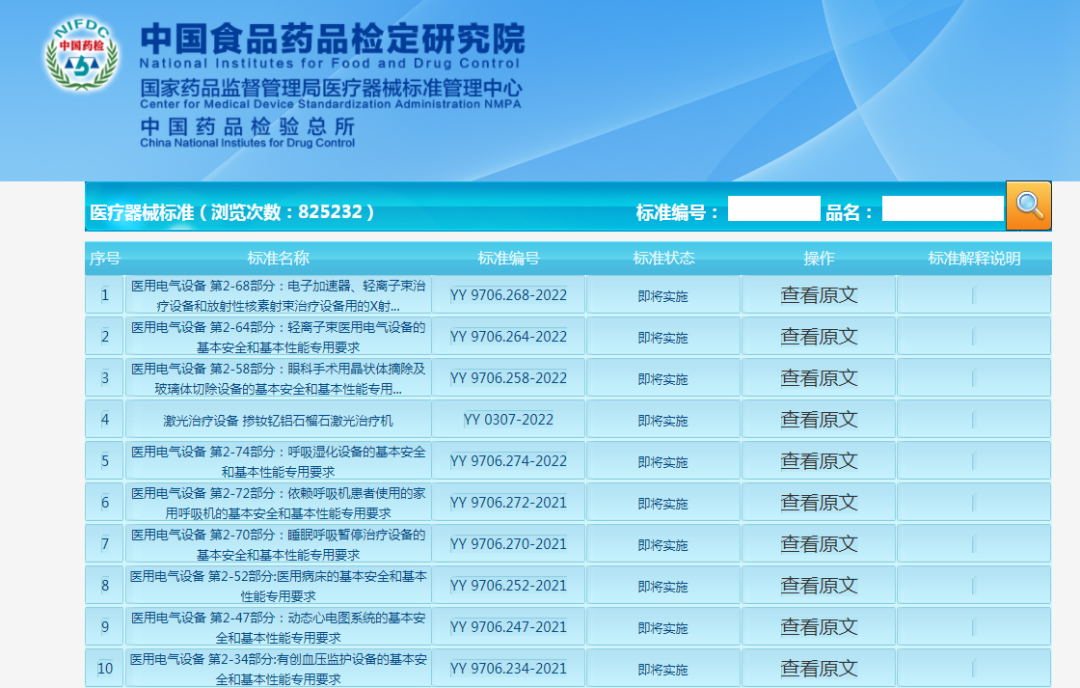View original text for YY 9706.234-2021
This screenshot has height=688, width=1080.
(819, 667)
